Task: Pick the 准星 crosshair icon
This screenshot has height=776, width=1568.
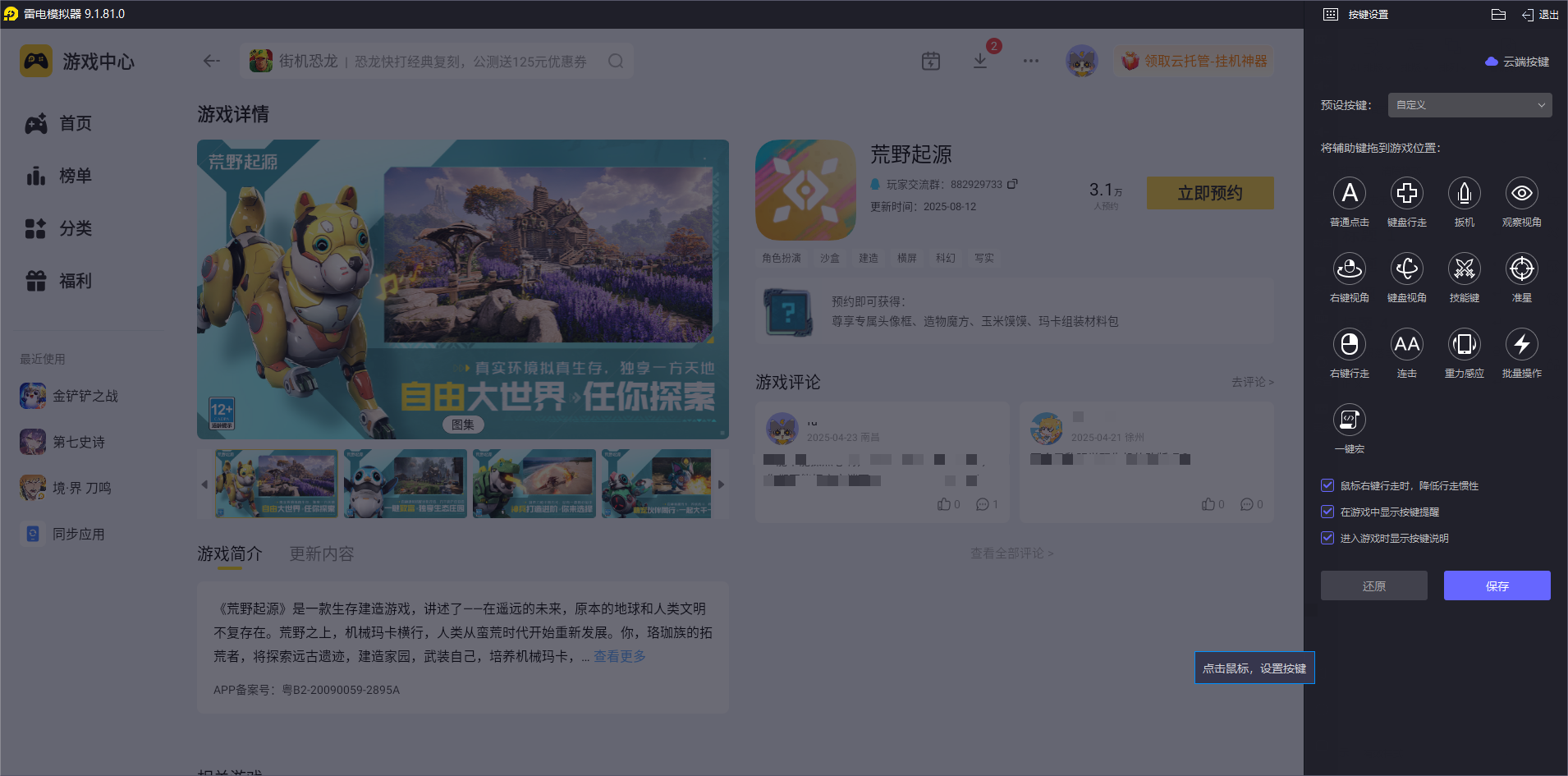Action: pyautogui.click(x=1521, y=269)
